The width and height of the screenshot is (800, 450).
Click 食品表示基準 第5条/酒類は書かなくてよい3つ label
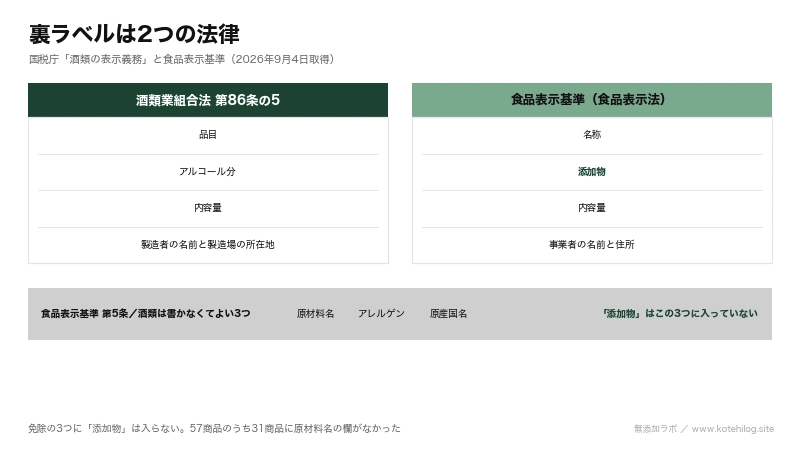[x=146, y=314]
